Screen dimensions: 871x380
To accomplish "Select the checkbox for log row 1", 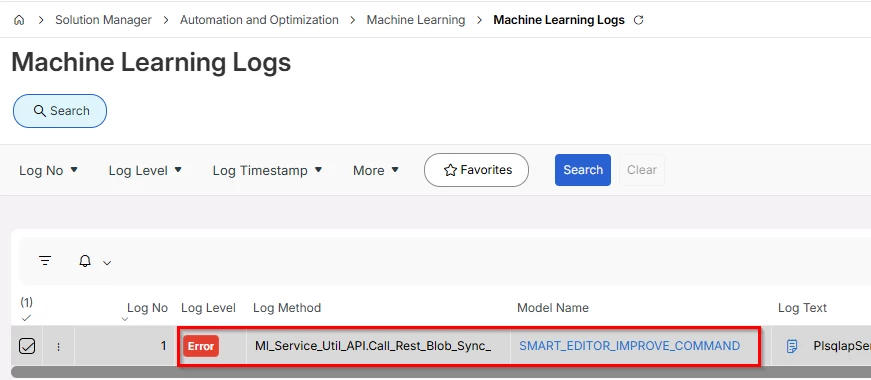I will tap(27, 346).
